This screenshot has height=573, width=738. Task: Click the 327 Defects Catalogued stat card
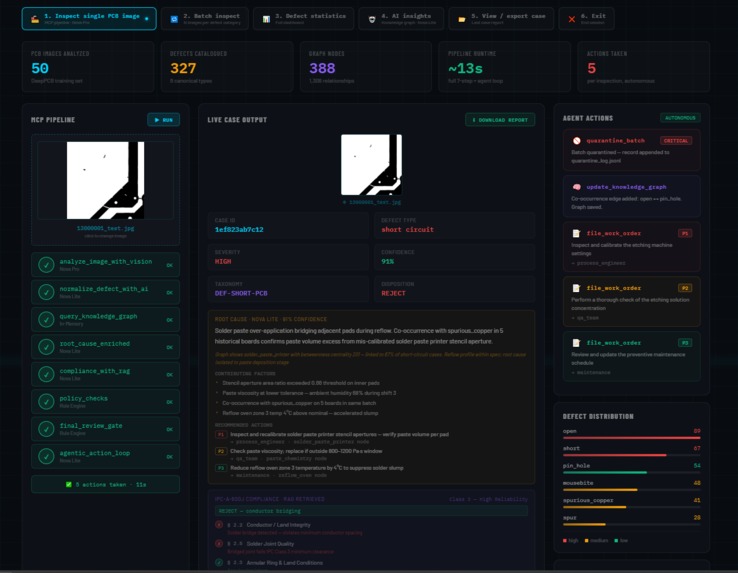[x=227, y=67]
